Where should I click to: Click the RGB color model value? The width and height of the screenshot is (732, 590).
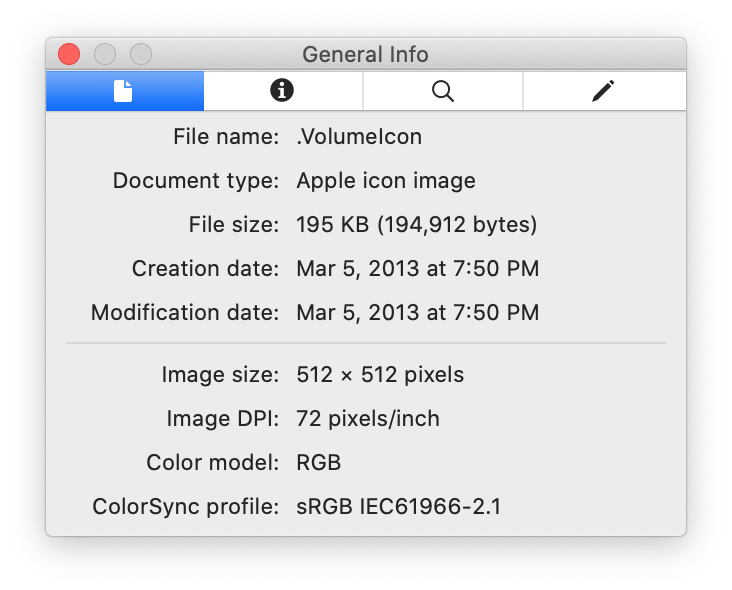319,463
